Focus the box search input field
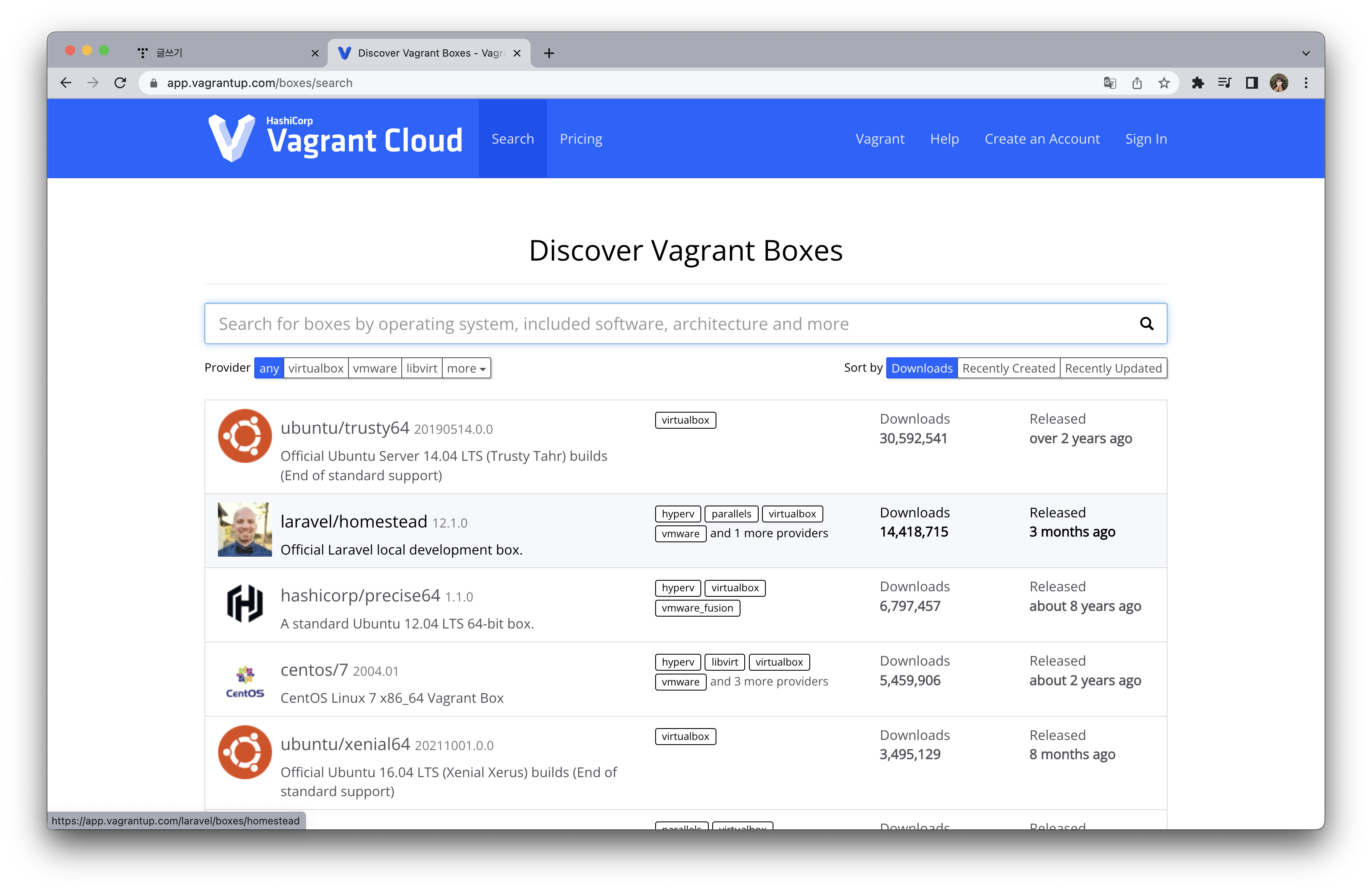 [663, 324]
